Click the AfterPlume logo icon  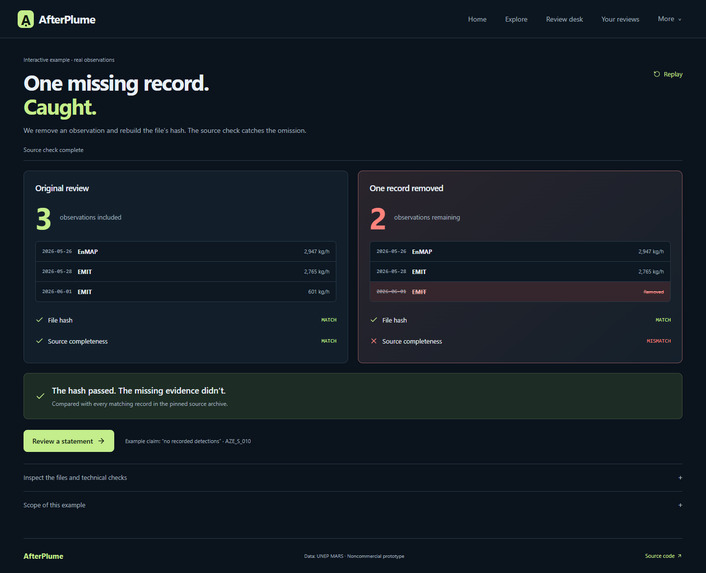coord(26,19)
